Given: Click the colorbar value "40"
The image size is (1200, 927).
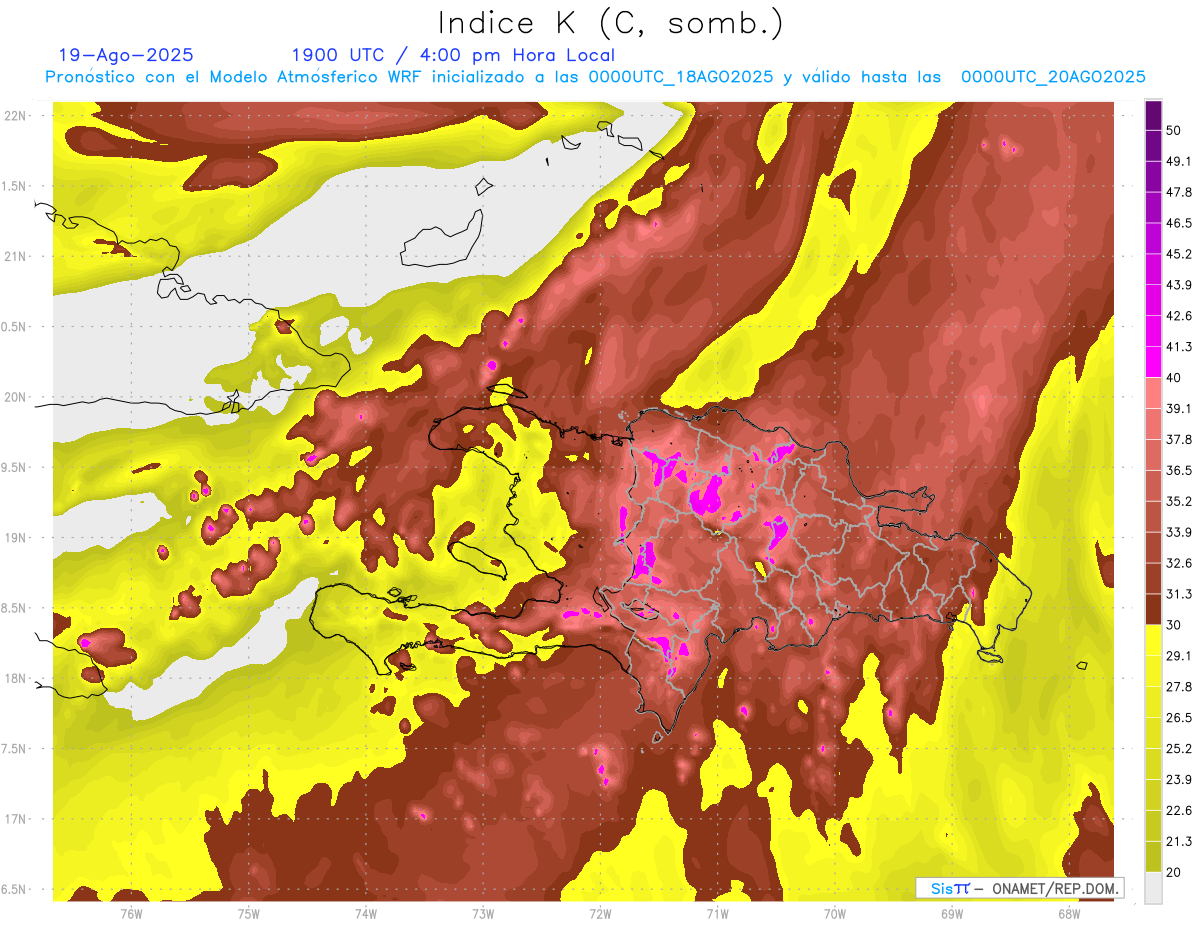Looking at the screenshot, I should click(1175, 378).
